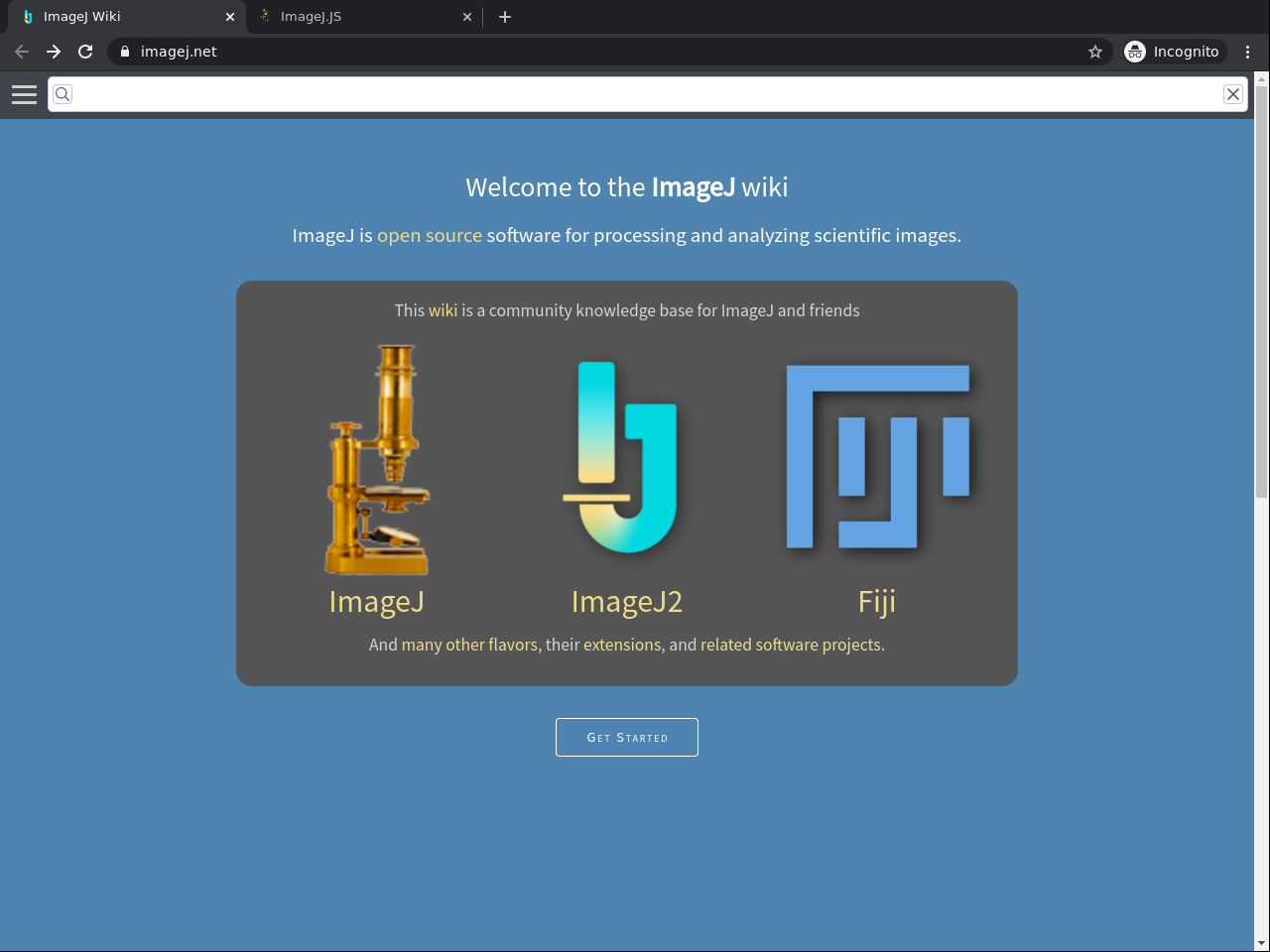Select the ImageJ Wiki tab
Screen dimensions: 1270x952
click(126, 17)
